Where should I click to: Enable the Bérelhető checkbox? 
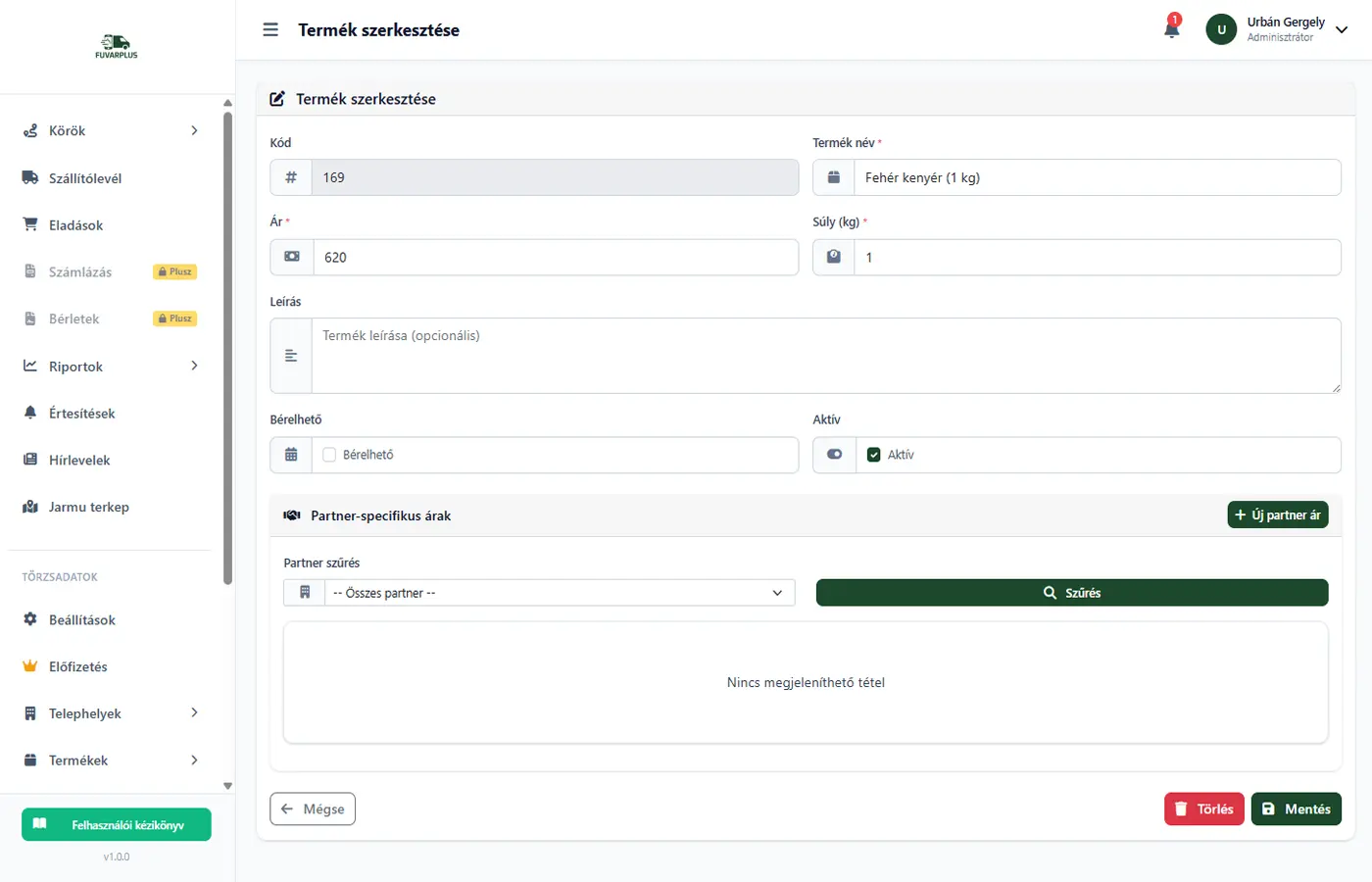coord(329,455)
